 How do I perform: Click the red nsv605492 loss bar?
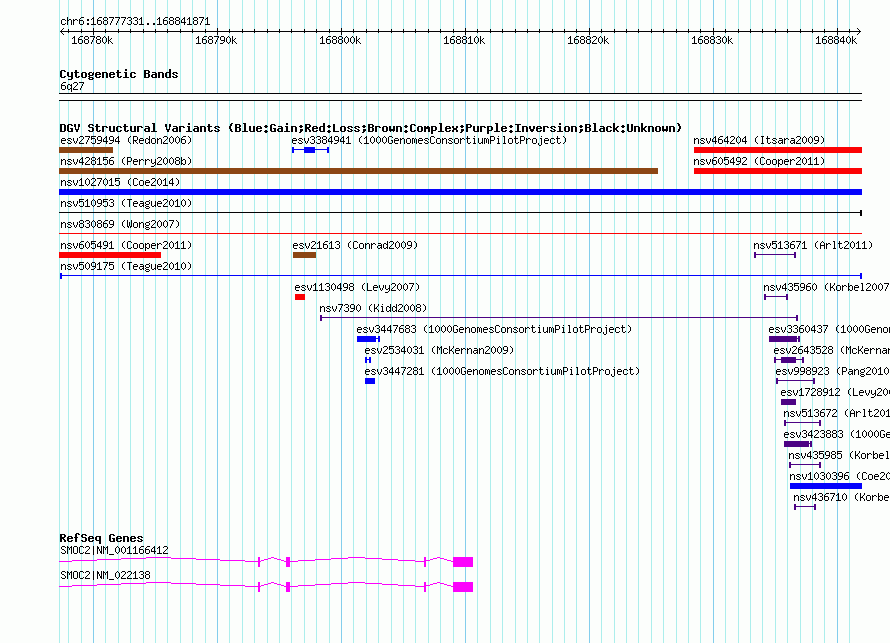[x=778, y=171]
